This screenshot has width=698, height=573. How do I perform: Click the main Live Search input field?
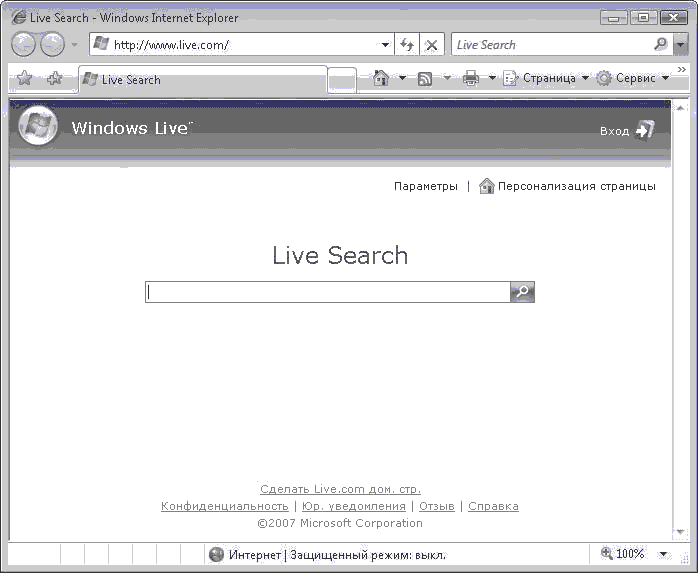[328, 292]
